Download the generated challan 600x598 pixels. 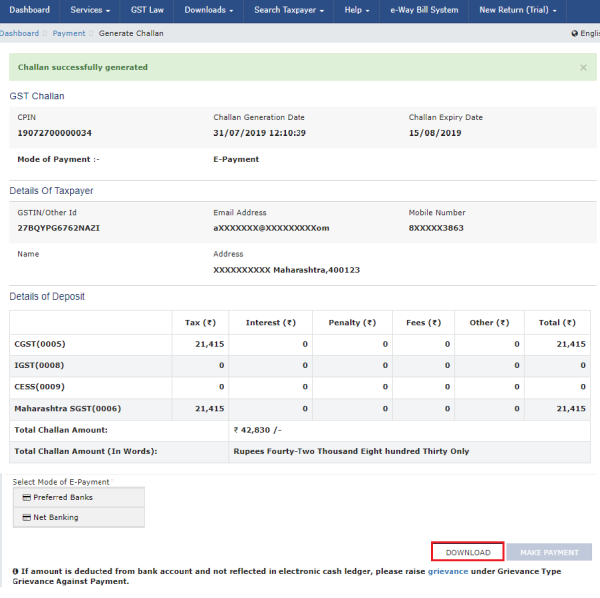(467, 552)
